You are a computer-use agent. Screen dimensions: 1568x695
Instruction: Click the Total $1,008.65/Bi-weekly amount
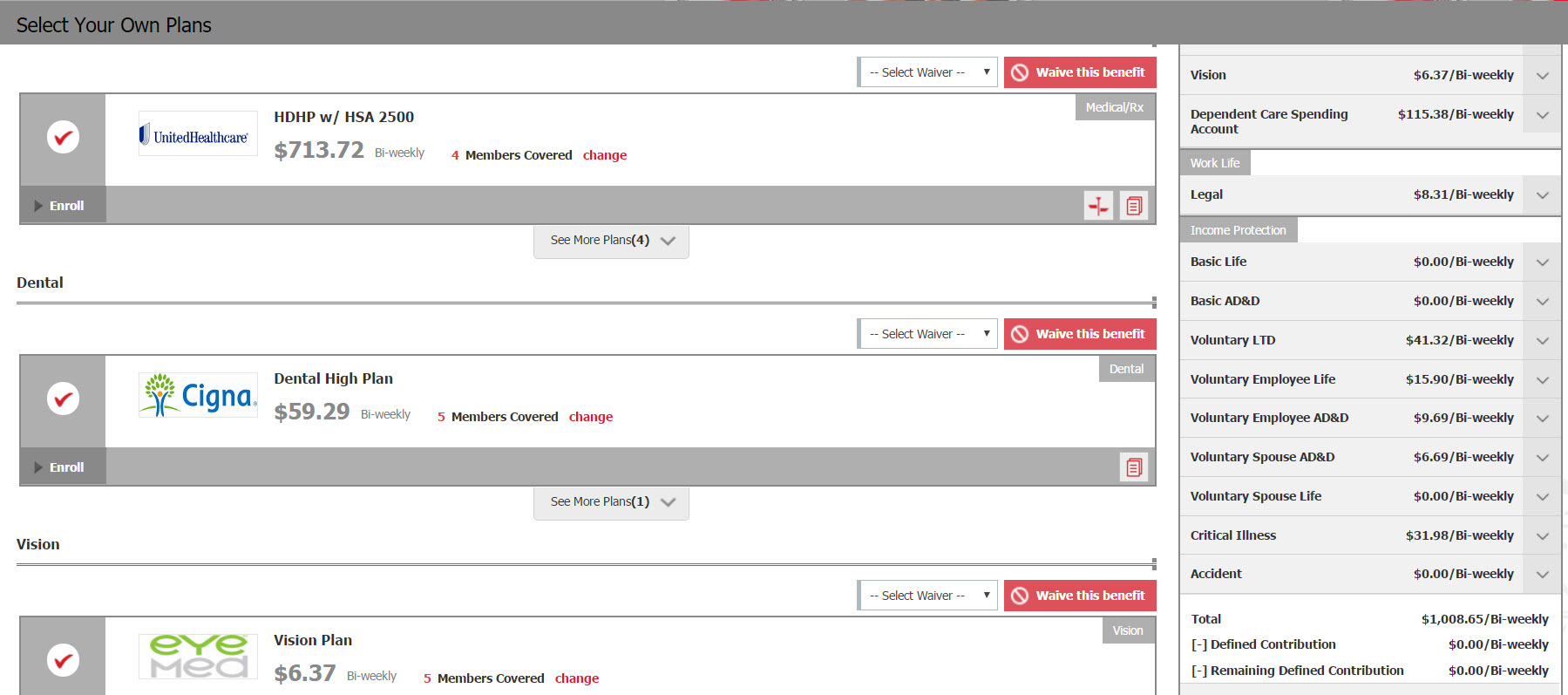1485,619
